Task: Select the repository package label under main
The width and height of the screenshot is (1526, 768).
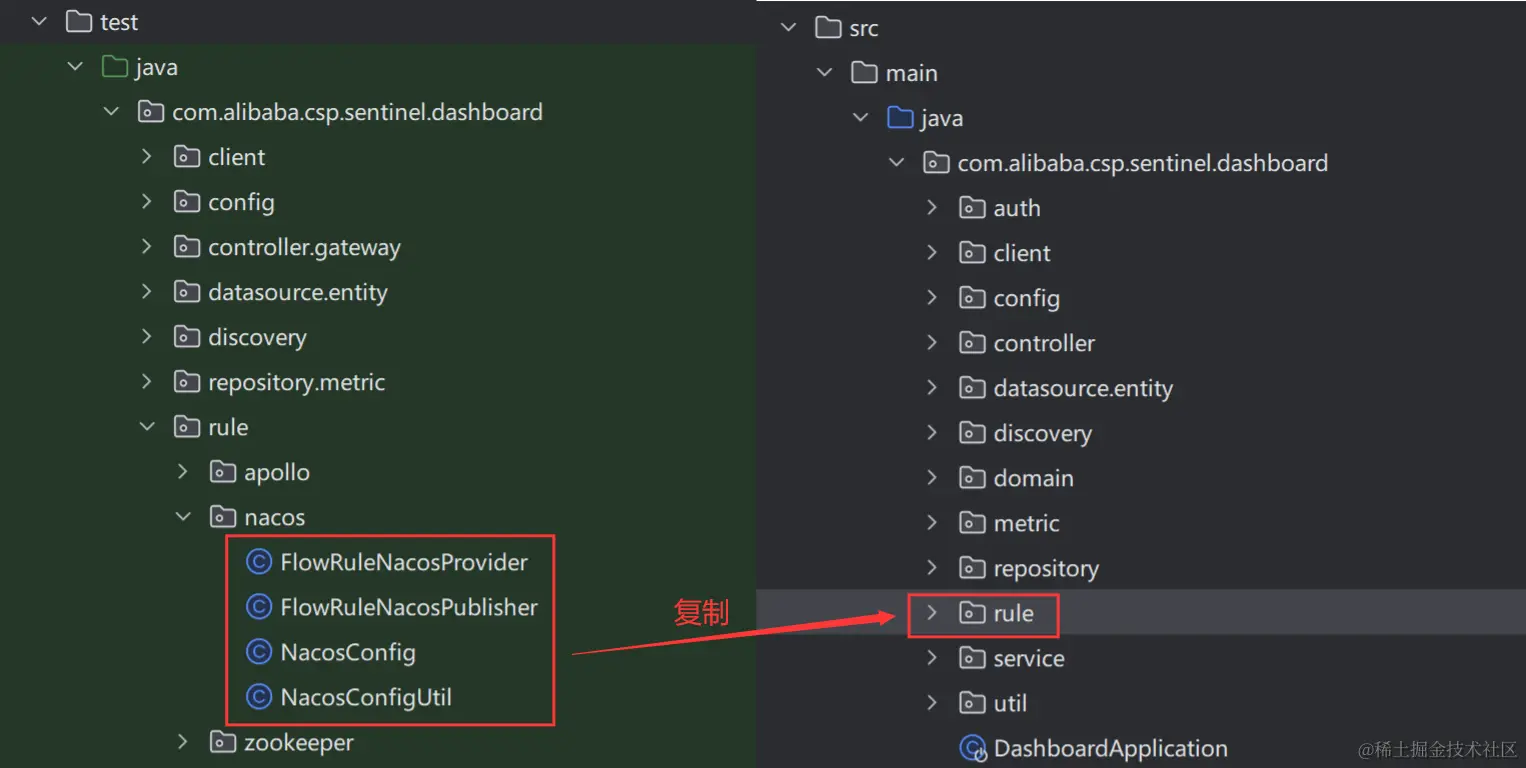Action: (1046, 568)
